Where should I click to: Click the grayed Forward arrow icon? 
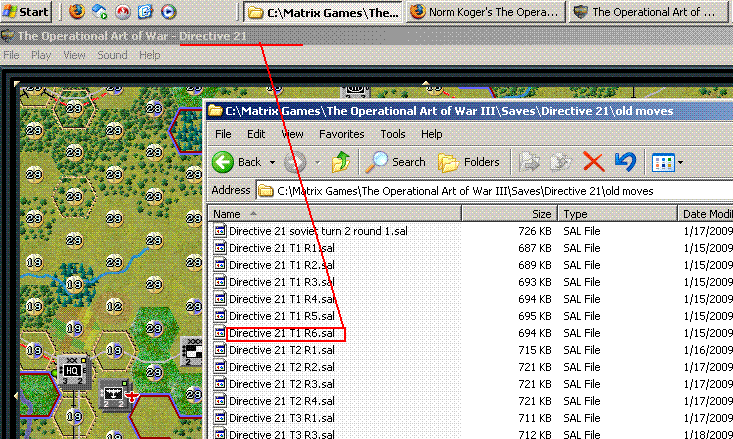(x=295, y=162)
